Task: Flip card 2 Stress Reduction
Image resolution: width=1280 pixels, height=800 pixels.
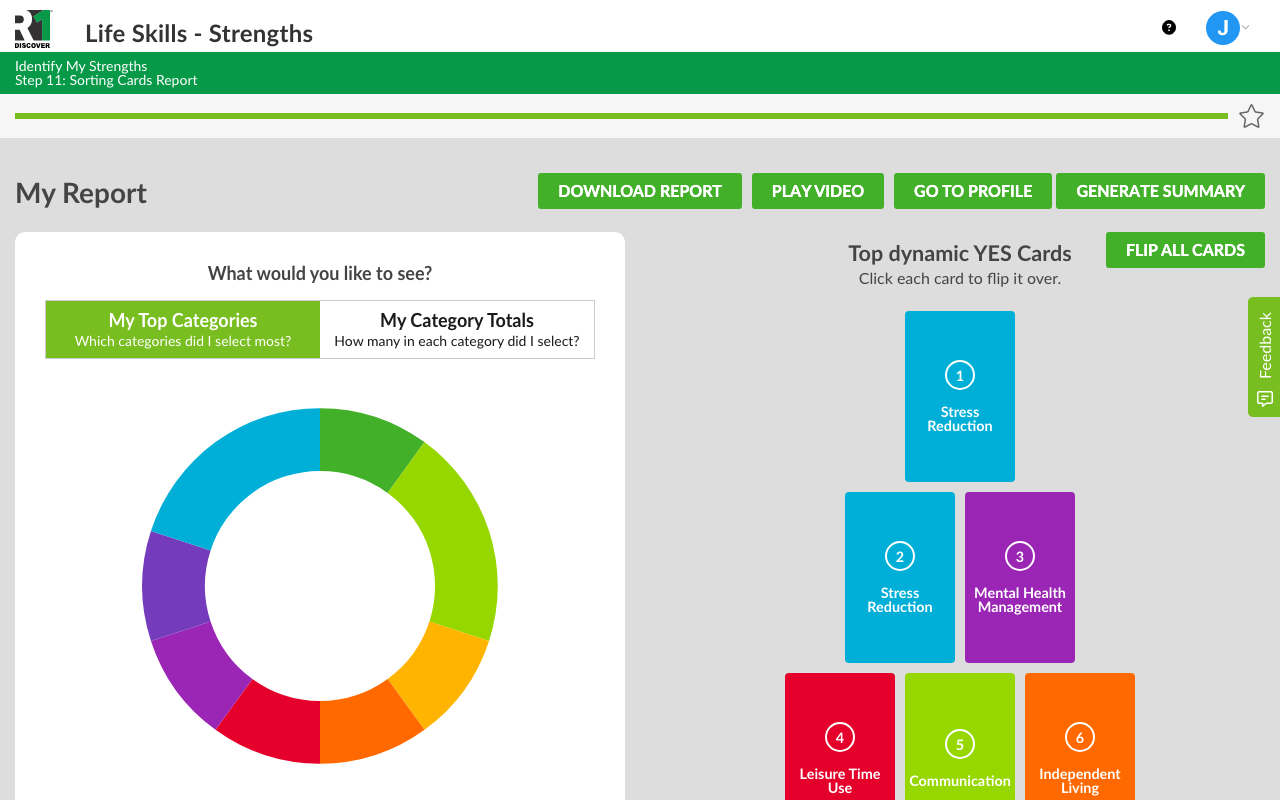Action: click(x=900, y=577)
